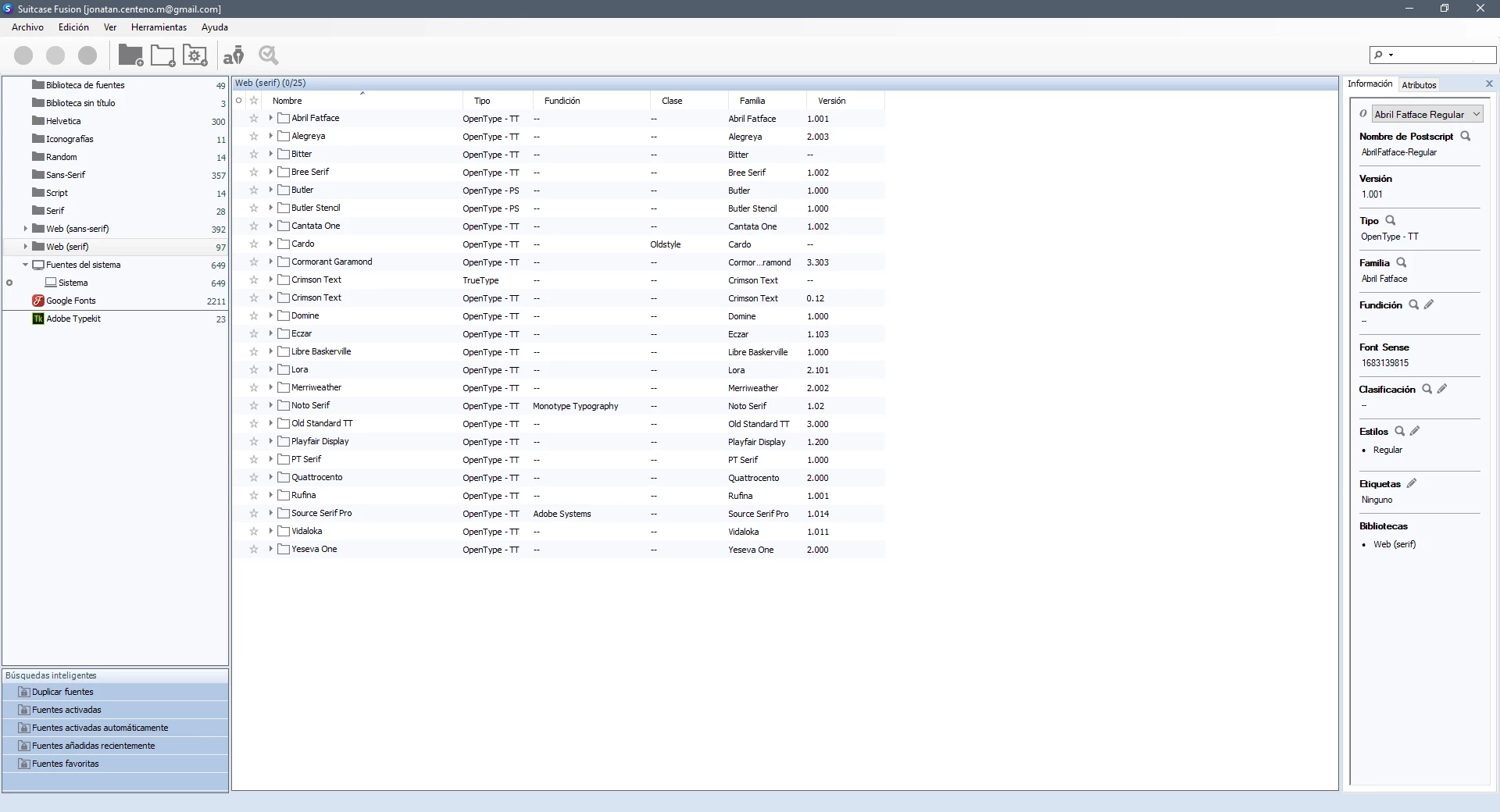Click the magnifier next to Clasificación
This screenshot has height=812, width=1500.
[1427, 389]
